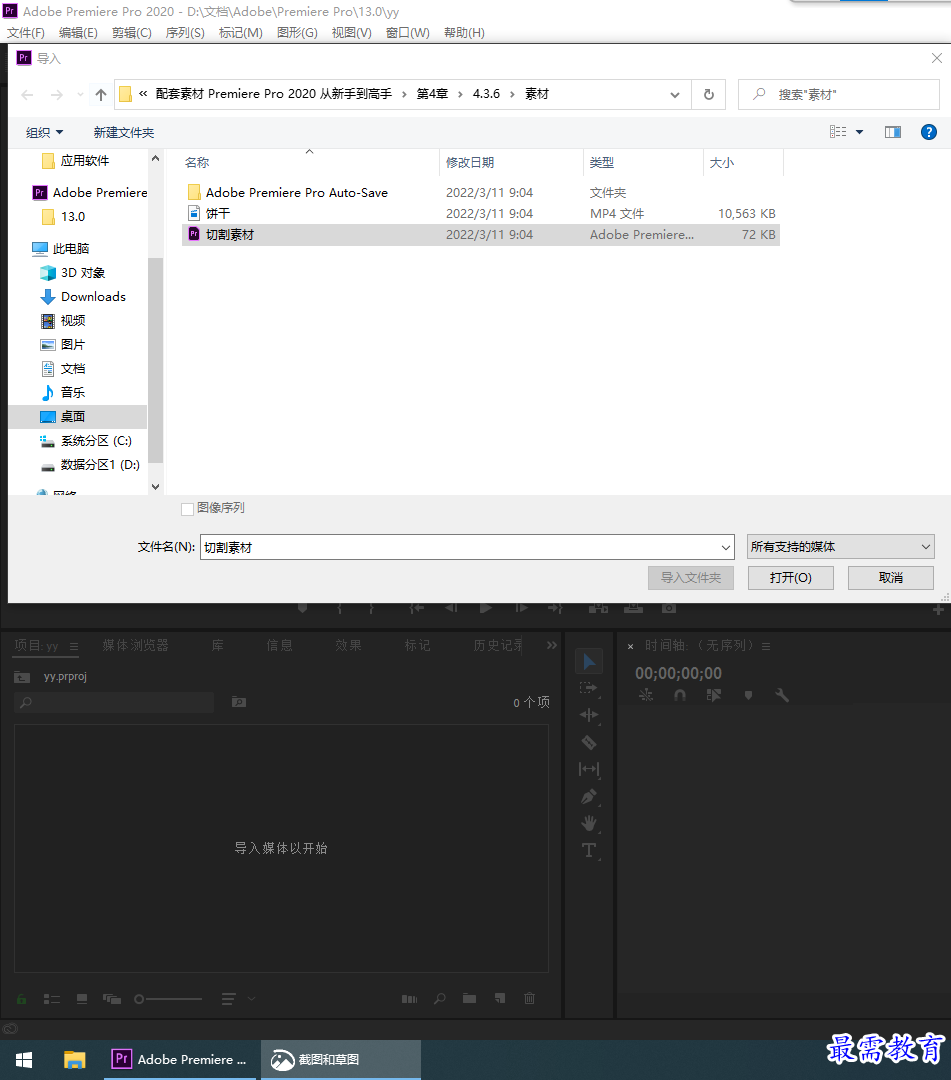Open the 所有支持的媒体 file type dropdown
Screen dimensions: 951x1080
point(841,547)
